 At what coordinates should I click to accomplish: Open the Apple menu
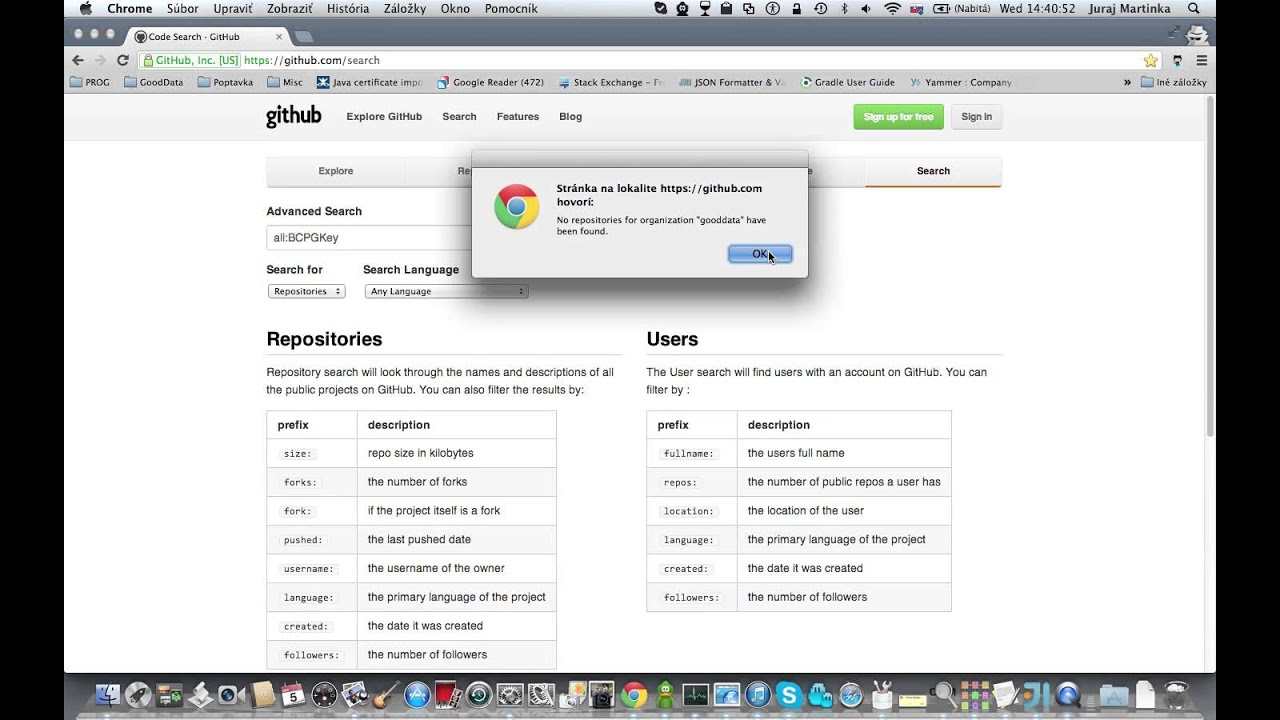pos(86,8)
